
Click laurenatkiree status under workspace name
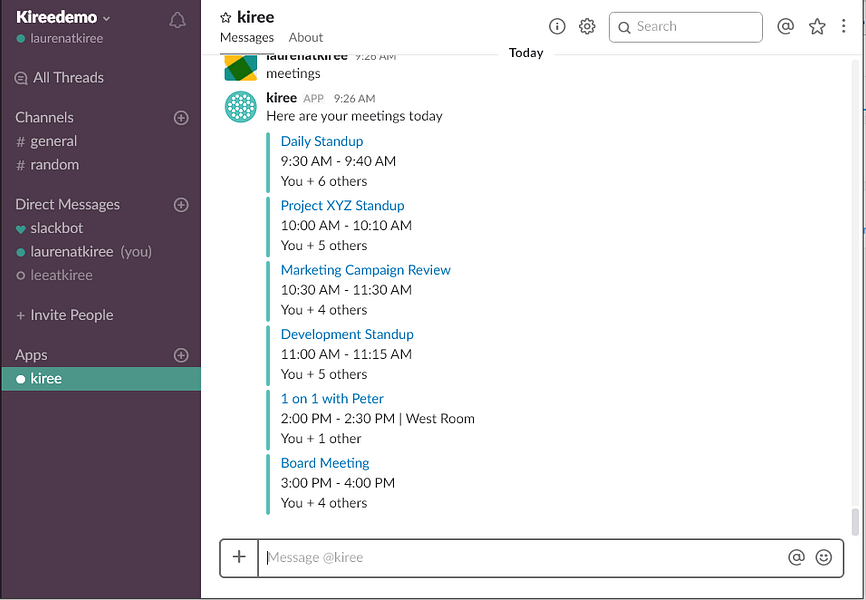point(60,39)
